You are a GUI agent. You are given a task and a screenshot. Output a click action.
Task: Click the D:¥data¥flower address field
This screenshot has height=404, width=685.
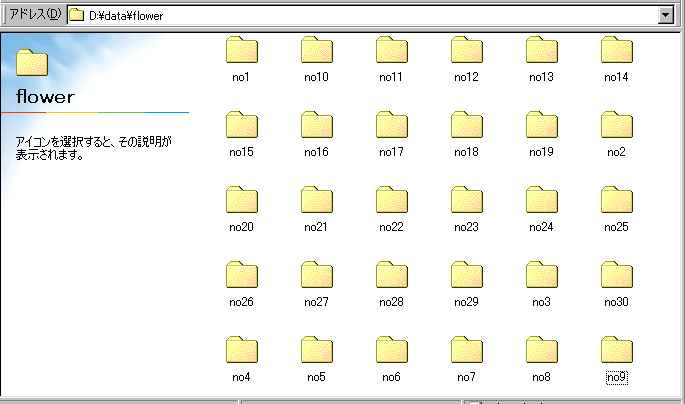pyautogui.click(x=370, y=16)
